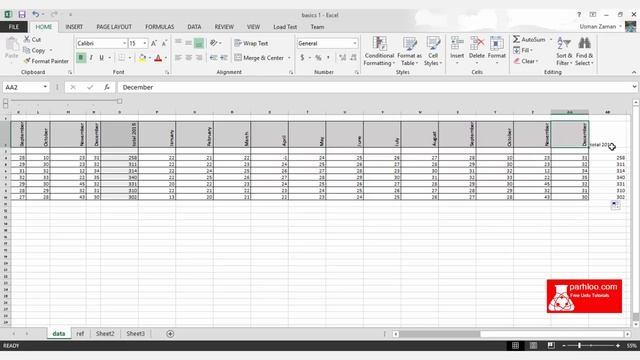The image size is (640, 360).
Task: Open Cell Styles gallery
Action: point(433,51)
